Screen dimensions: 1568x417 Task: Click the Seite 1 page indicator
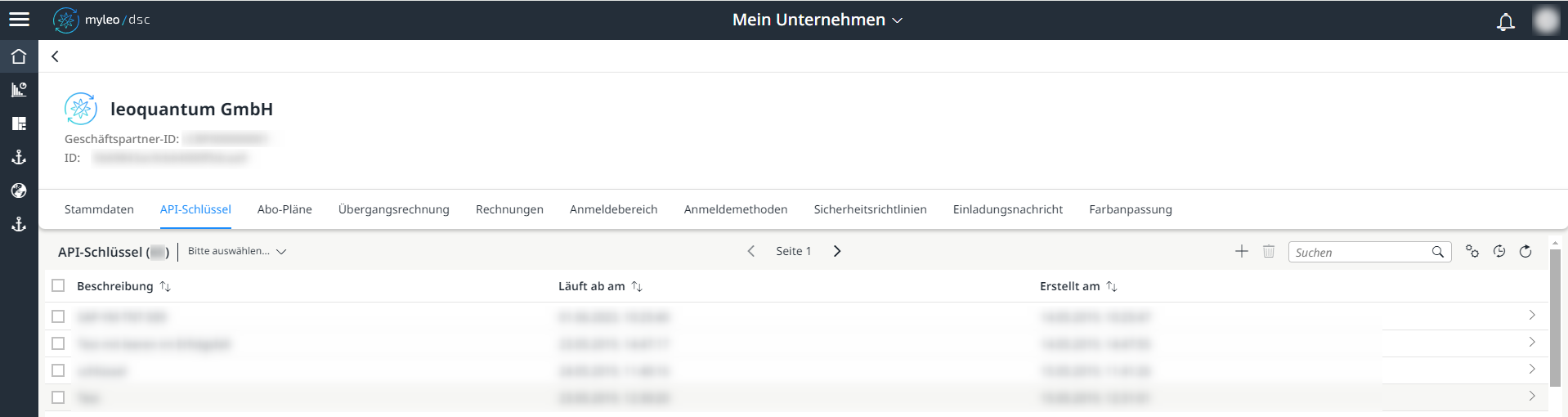coord(794,251)
